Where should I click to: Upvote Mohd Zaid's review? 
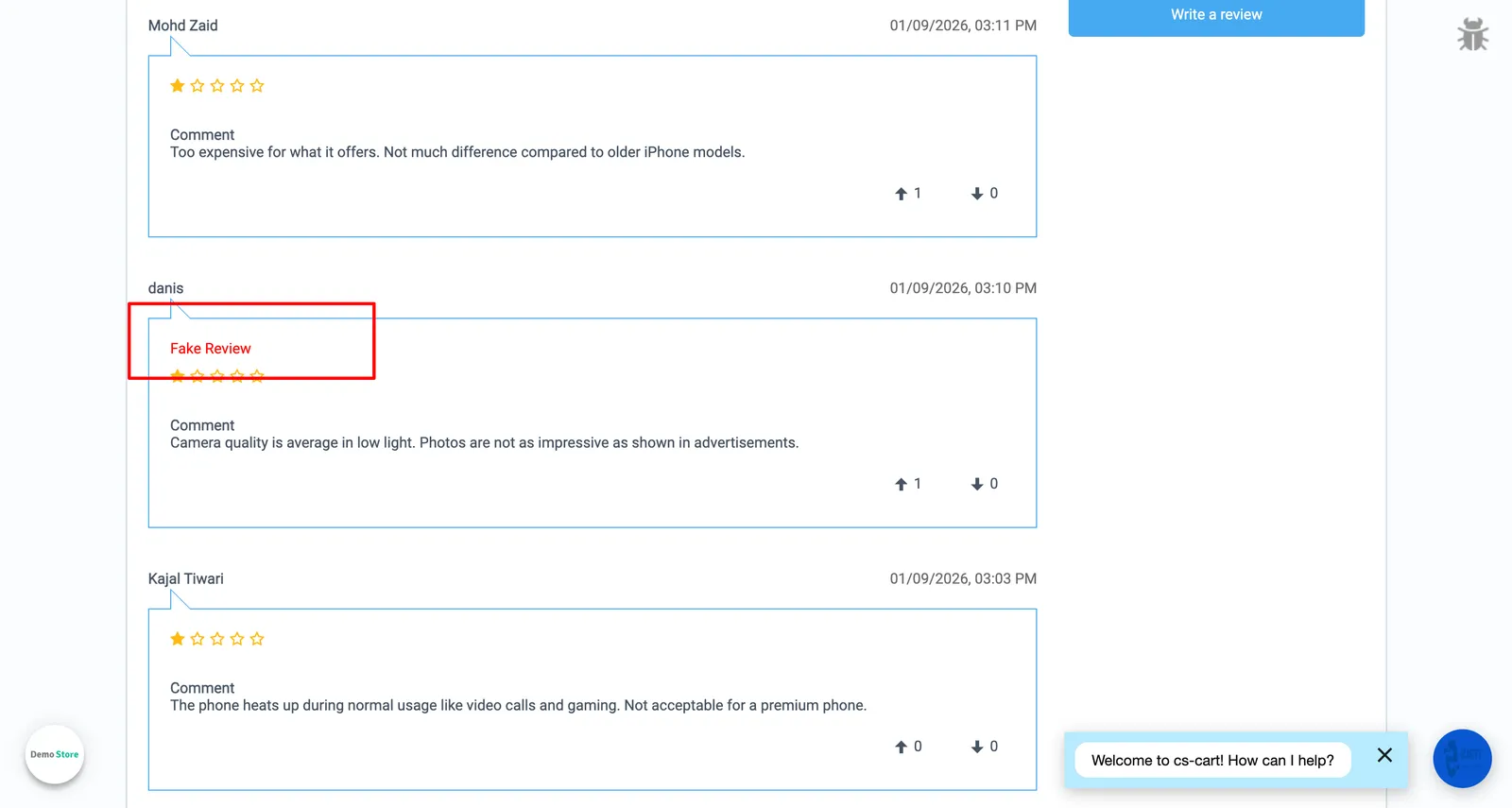902,194
